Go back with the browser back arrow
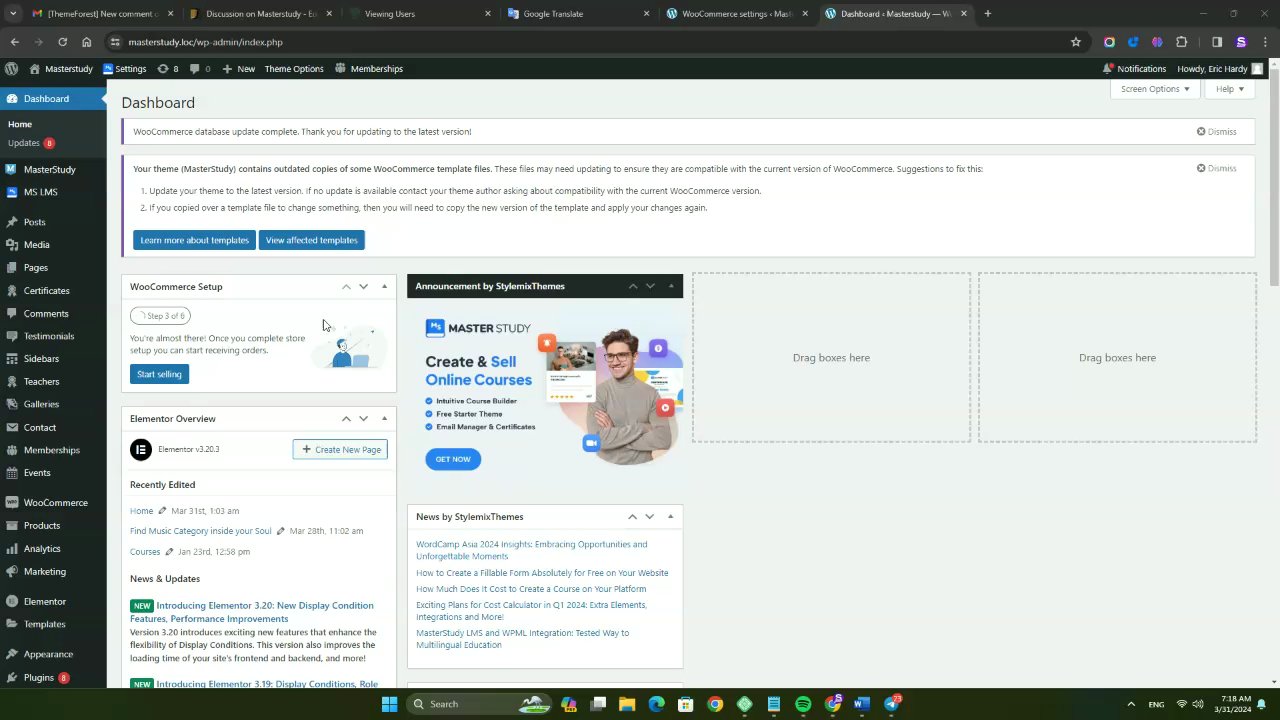 [x=14, y=42]
